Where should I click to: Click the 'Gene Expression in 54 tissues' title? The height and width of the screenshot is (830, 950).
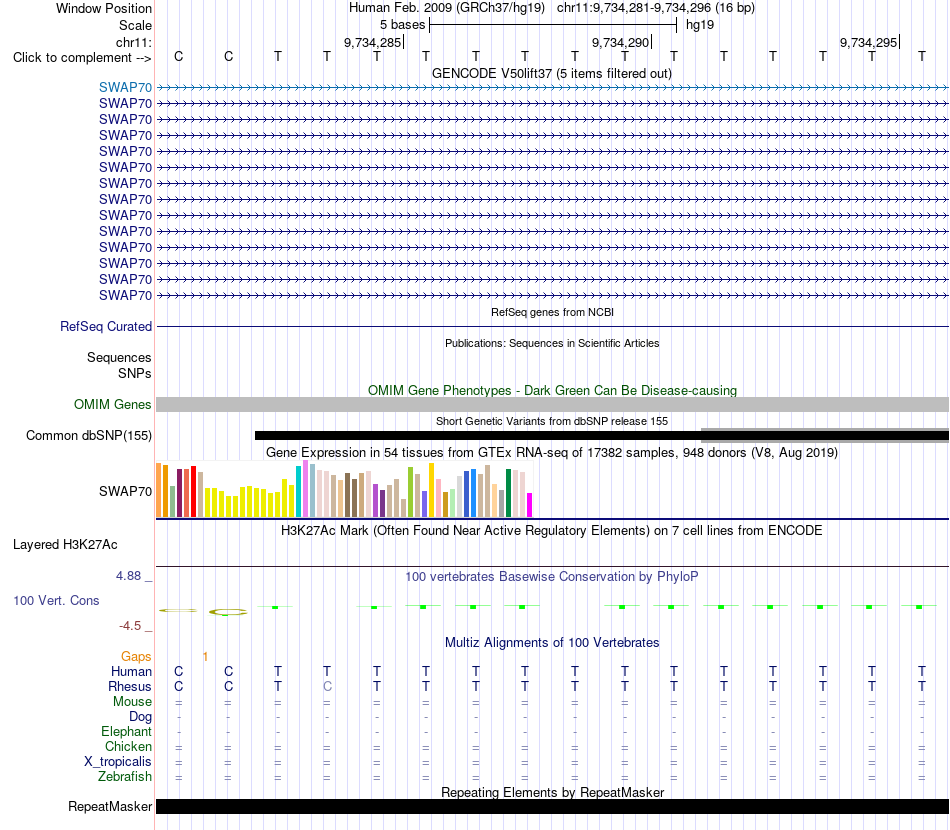point(552,453)
